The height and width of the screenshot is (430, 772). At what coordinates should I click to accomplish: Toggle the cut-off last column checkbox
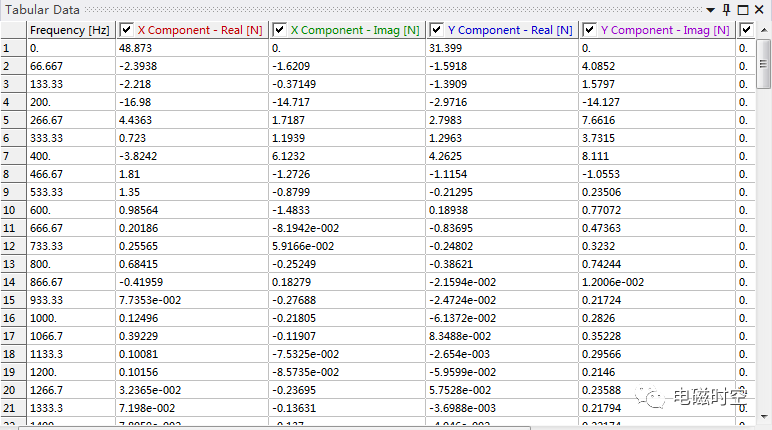[x=746, y=30]
